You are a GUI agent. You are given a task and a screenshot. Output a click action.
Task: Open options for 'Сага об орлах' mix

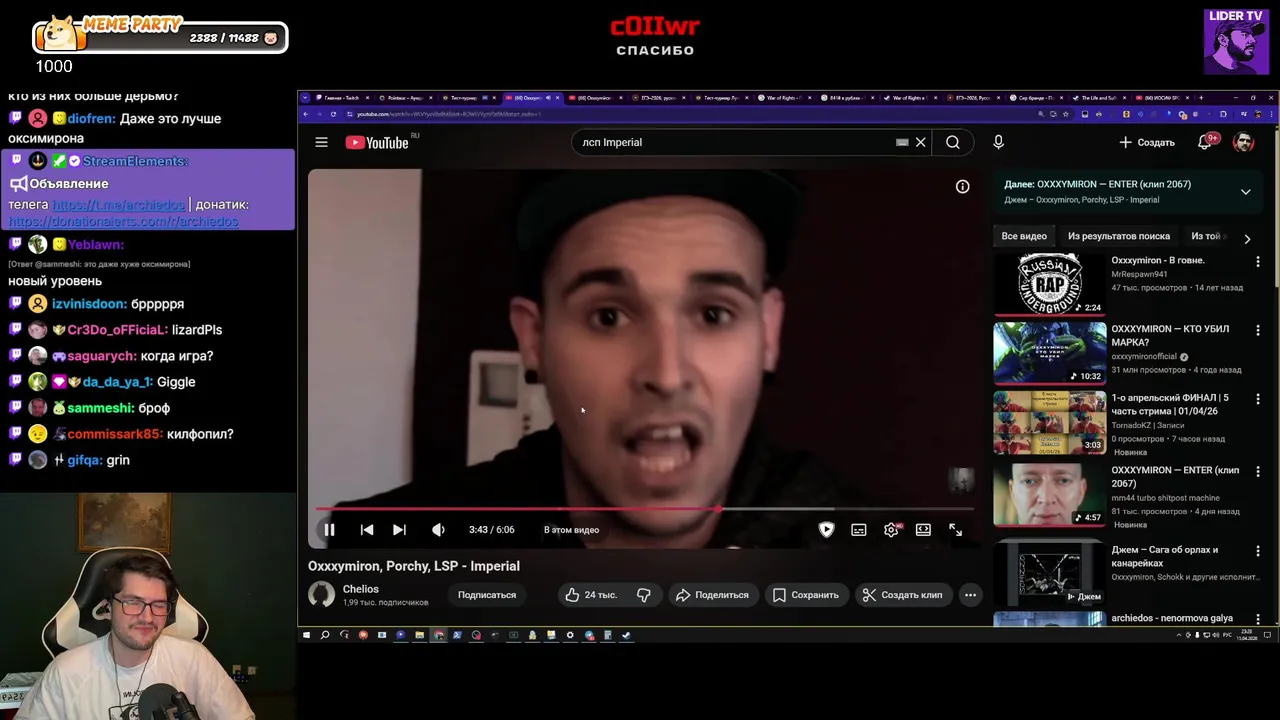point(1258,551)
